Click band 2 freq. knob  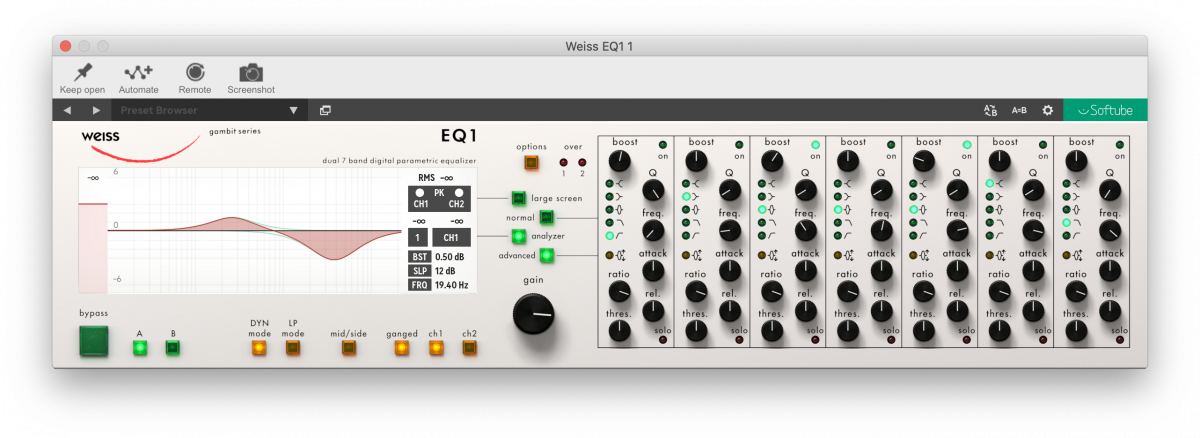coord(730,231)
